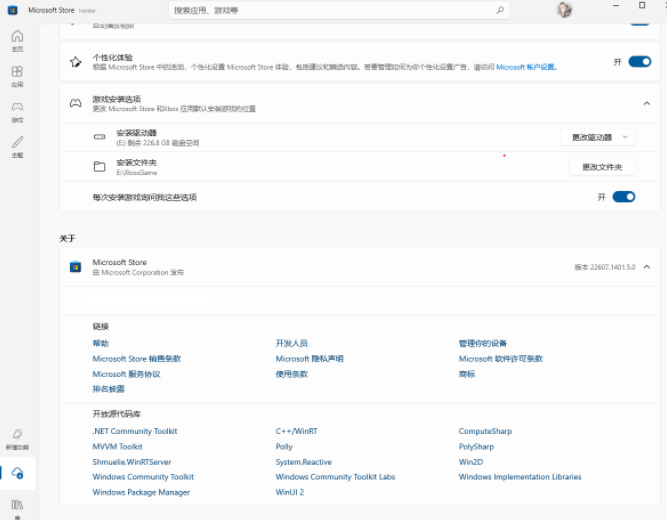Turn off the 个性化体验 toggle

[640, 62]
